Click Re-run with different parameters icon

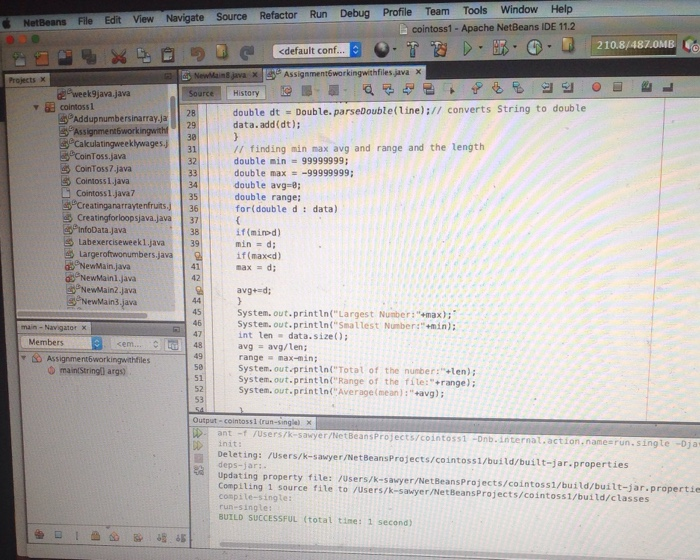coord(198,445)
